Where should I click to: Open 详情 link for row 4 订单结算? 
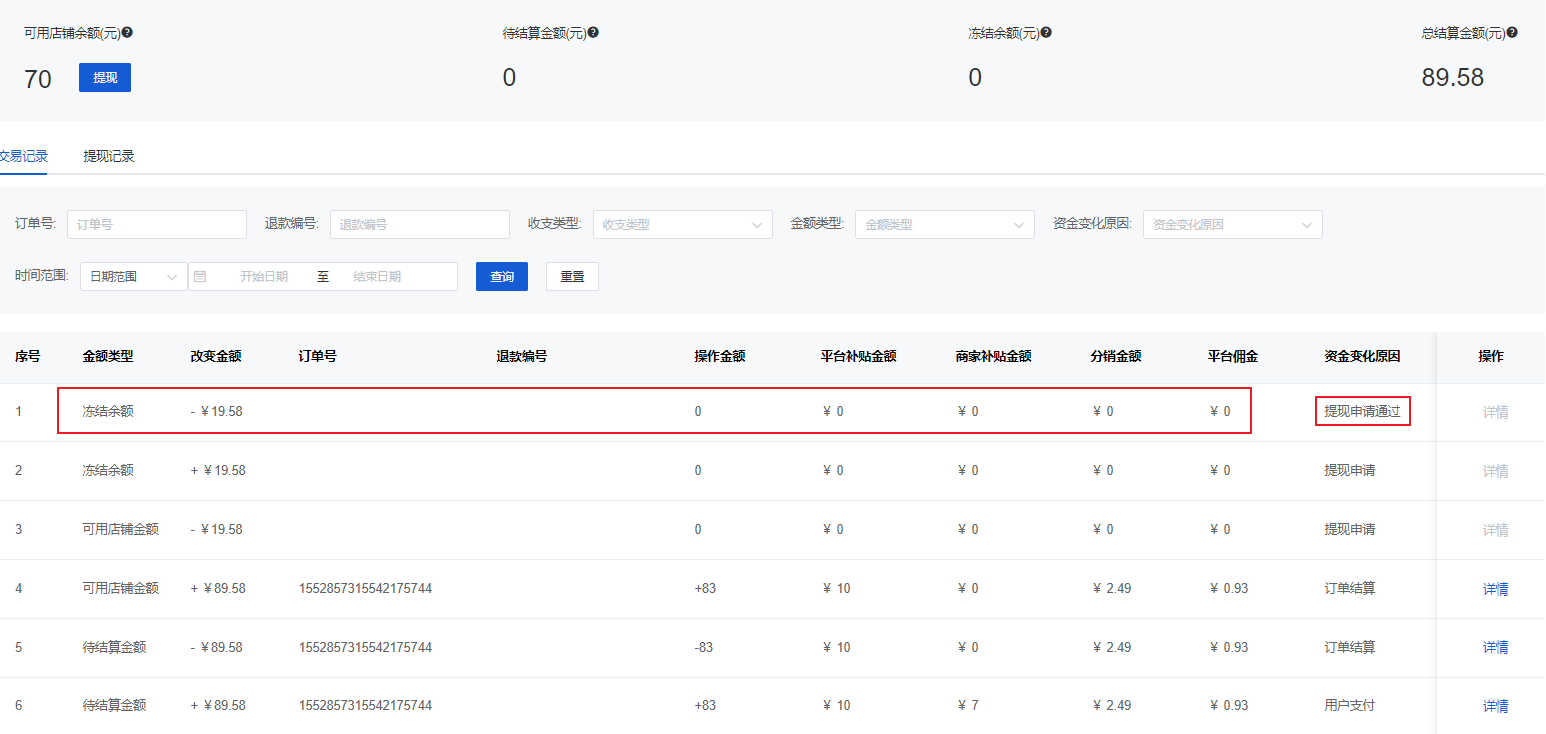click(x=1495, y=589)
